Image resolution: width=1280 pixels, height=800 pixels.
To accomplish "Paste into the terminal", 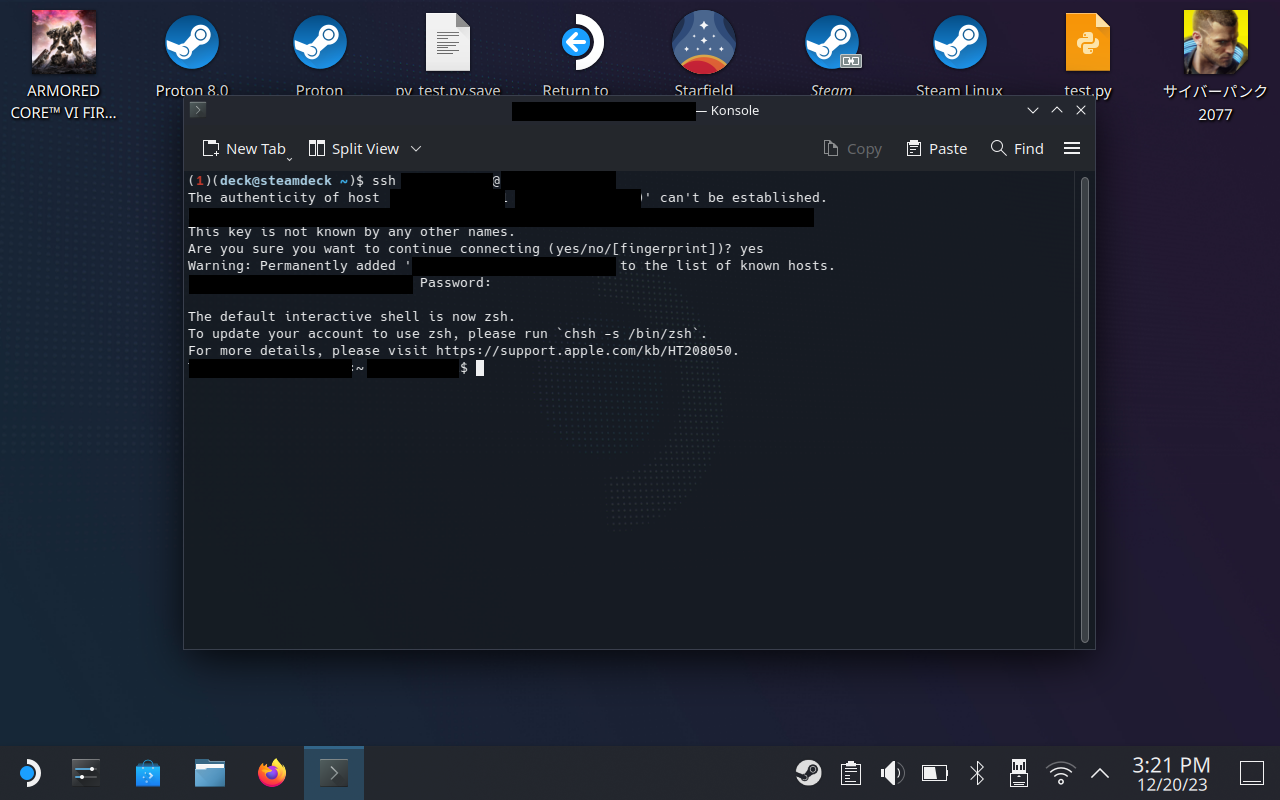I will point(936,148).
